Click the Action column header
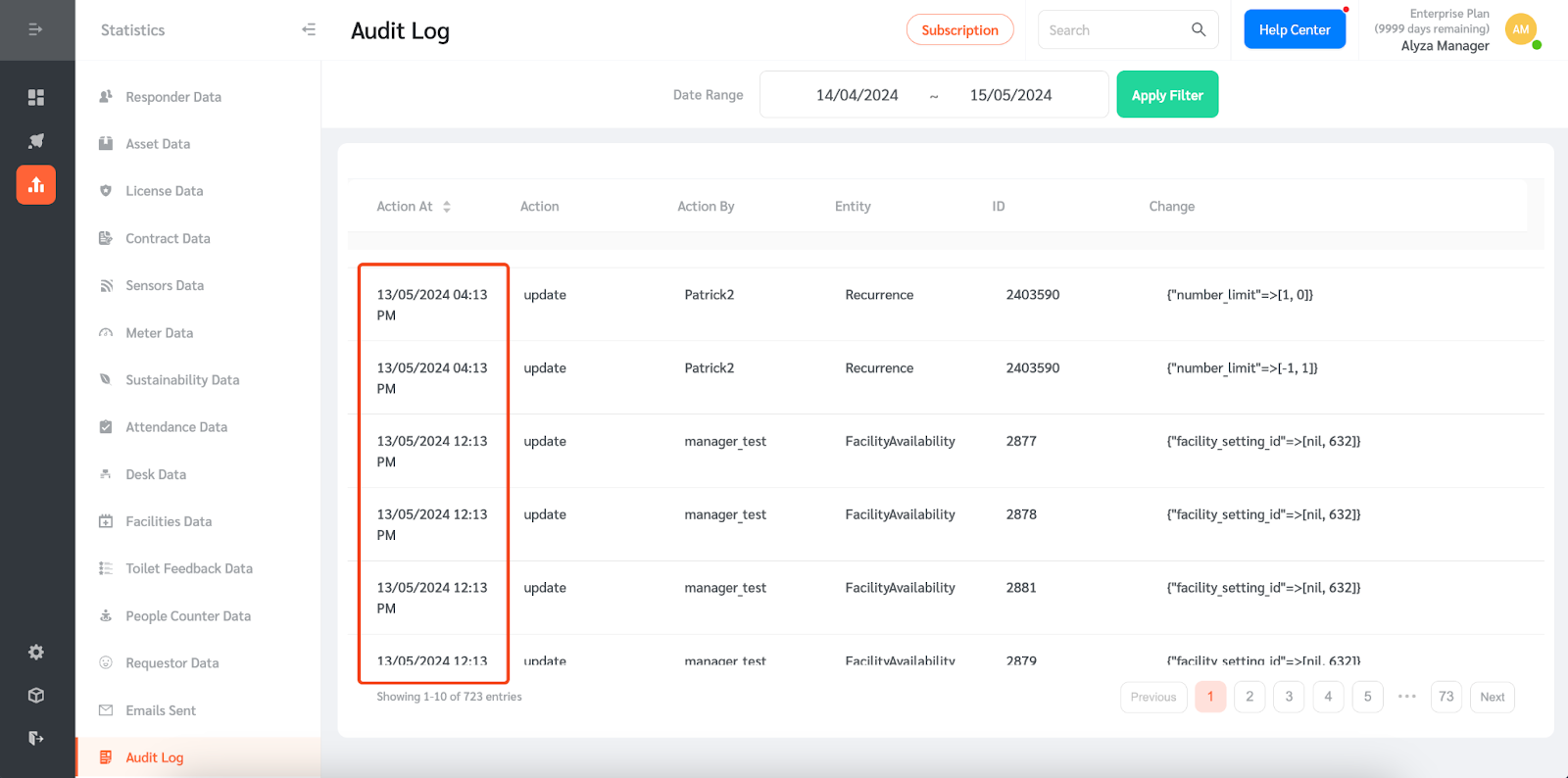The image size is (1568, 778). 539,207
